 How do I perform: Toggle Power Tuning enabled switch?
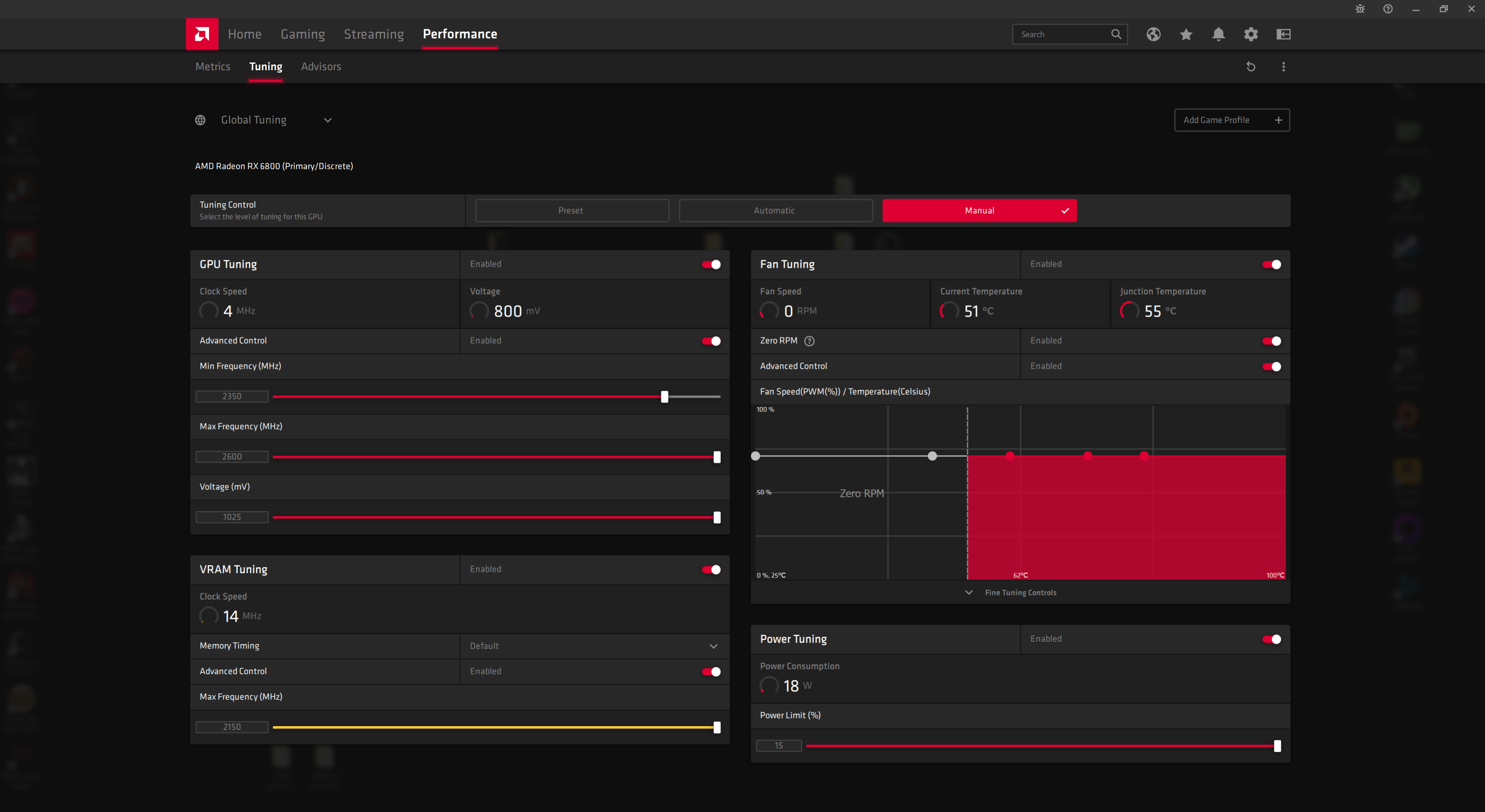(1271, 639)
